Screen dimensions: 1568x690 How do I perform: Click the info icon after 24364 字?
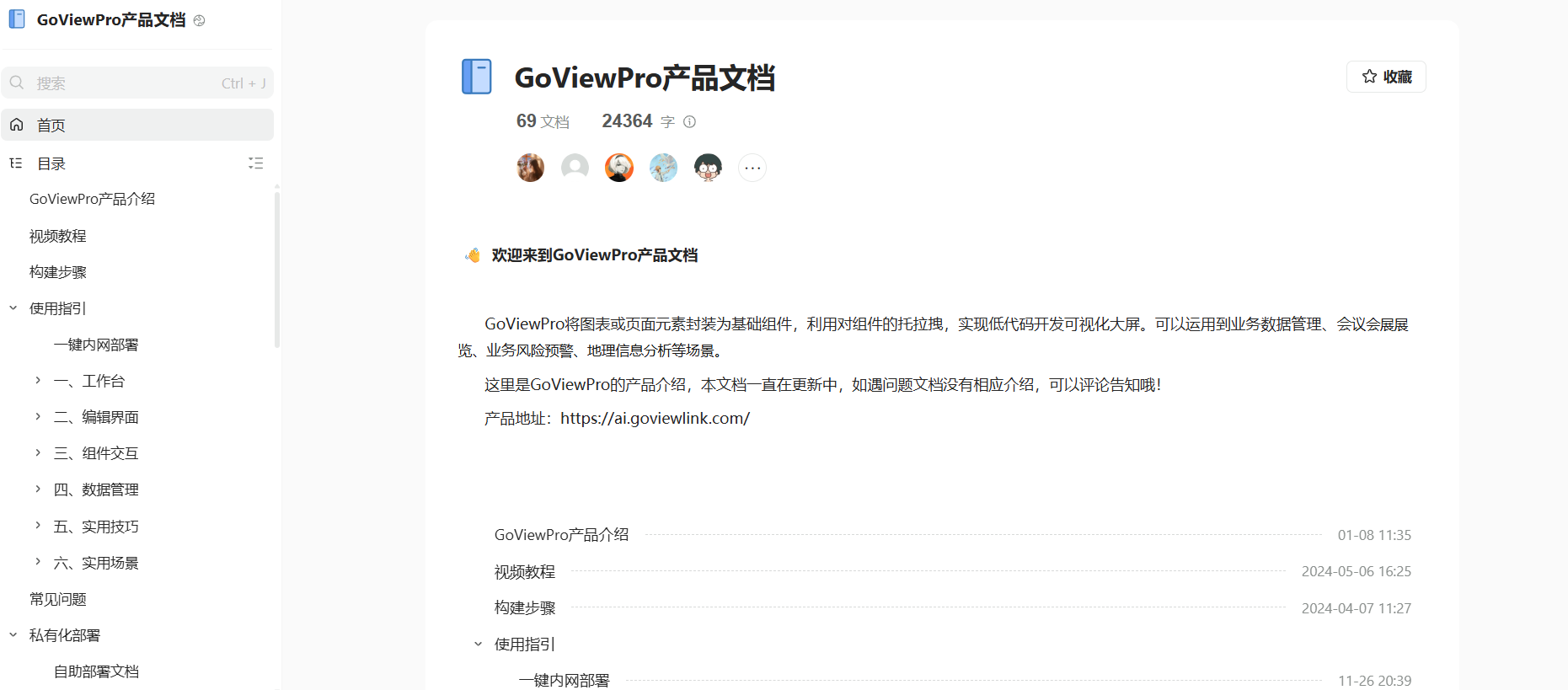(689, 121)
